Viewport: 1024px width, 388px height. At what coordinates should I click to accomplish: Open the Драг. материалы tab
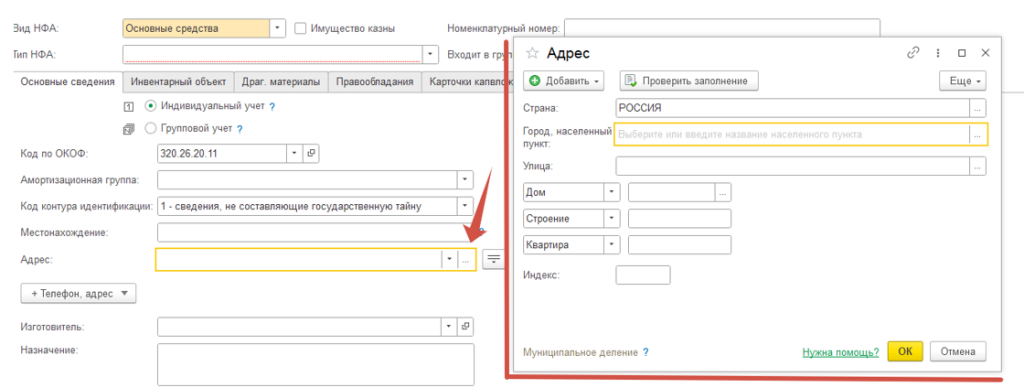pos(281,82)
